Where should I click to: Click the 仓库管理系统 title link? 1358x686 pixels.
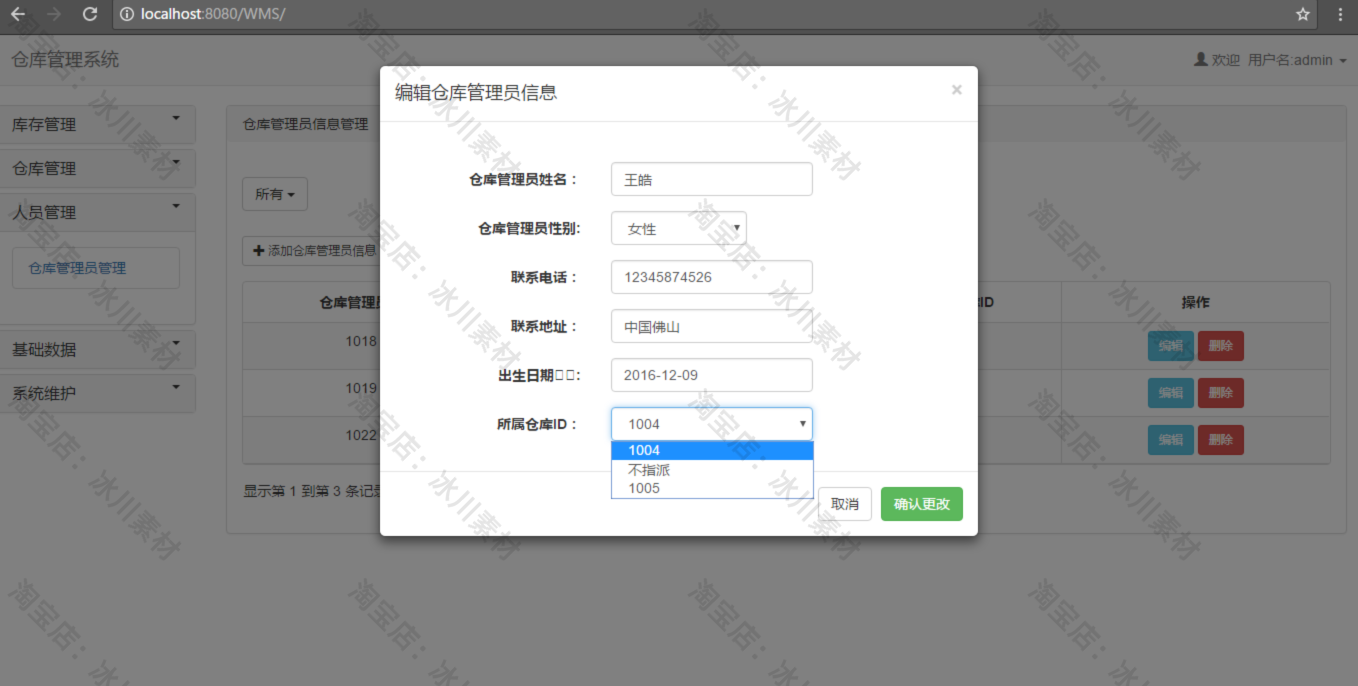click(65, 60)
